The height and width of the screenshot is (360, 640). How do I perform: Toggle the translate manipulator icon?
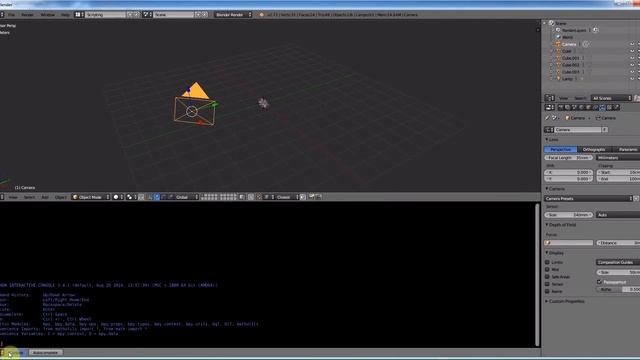pyautogui.click(x=156, y=197)
